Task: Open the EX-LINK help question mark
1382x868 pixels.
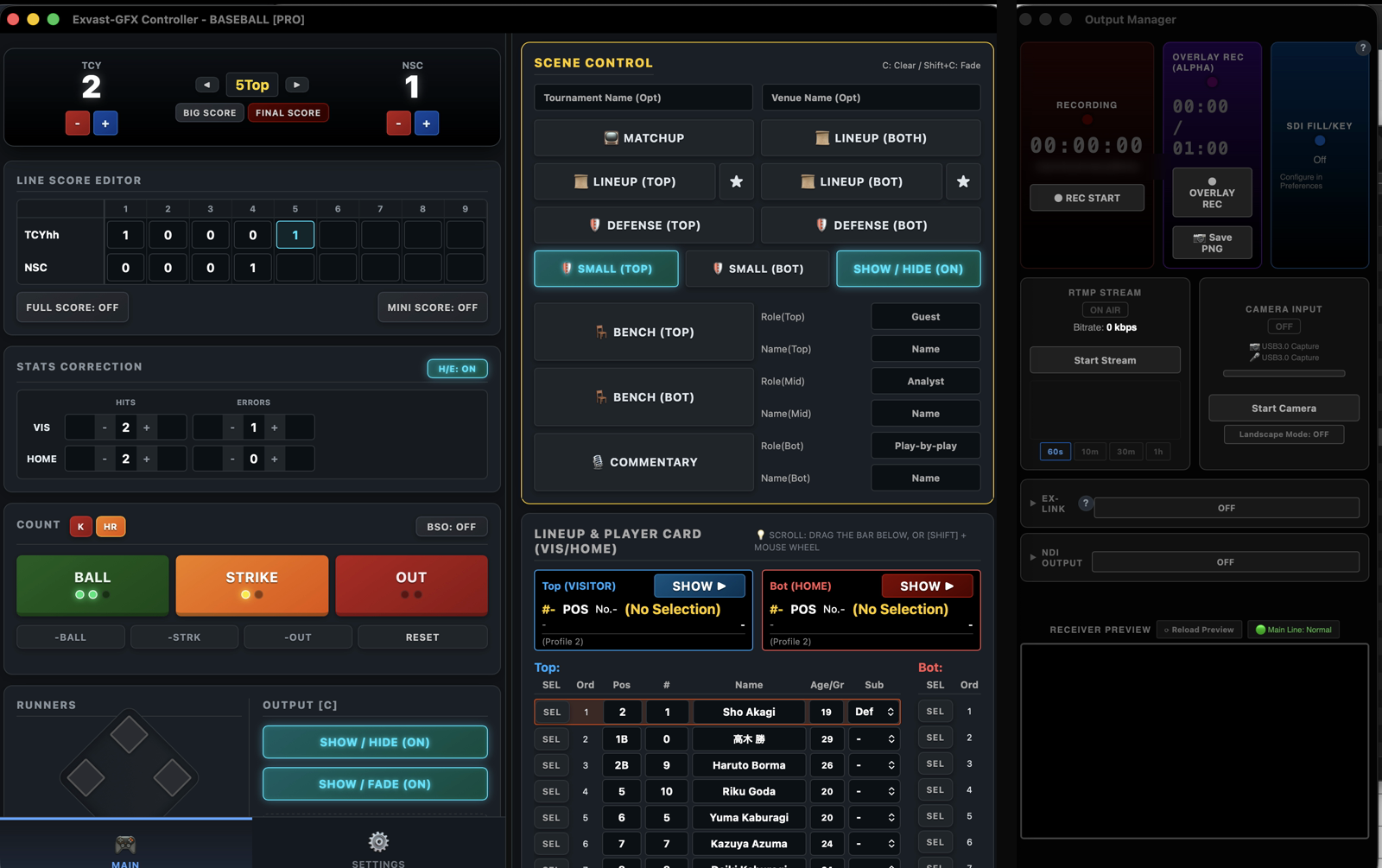Action: (x=1086, y=504)
